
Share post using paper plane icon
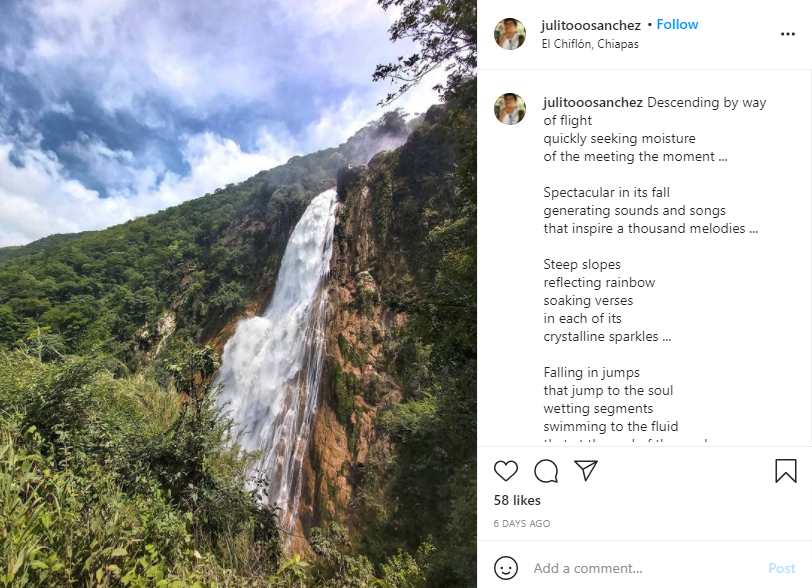click(x=586, y=471)
